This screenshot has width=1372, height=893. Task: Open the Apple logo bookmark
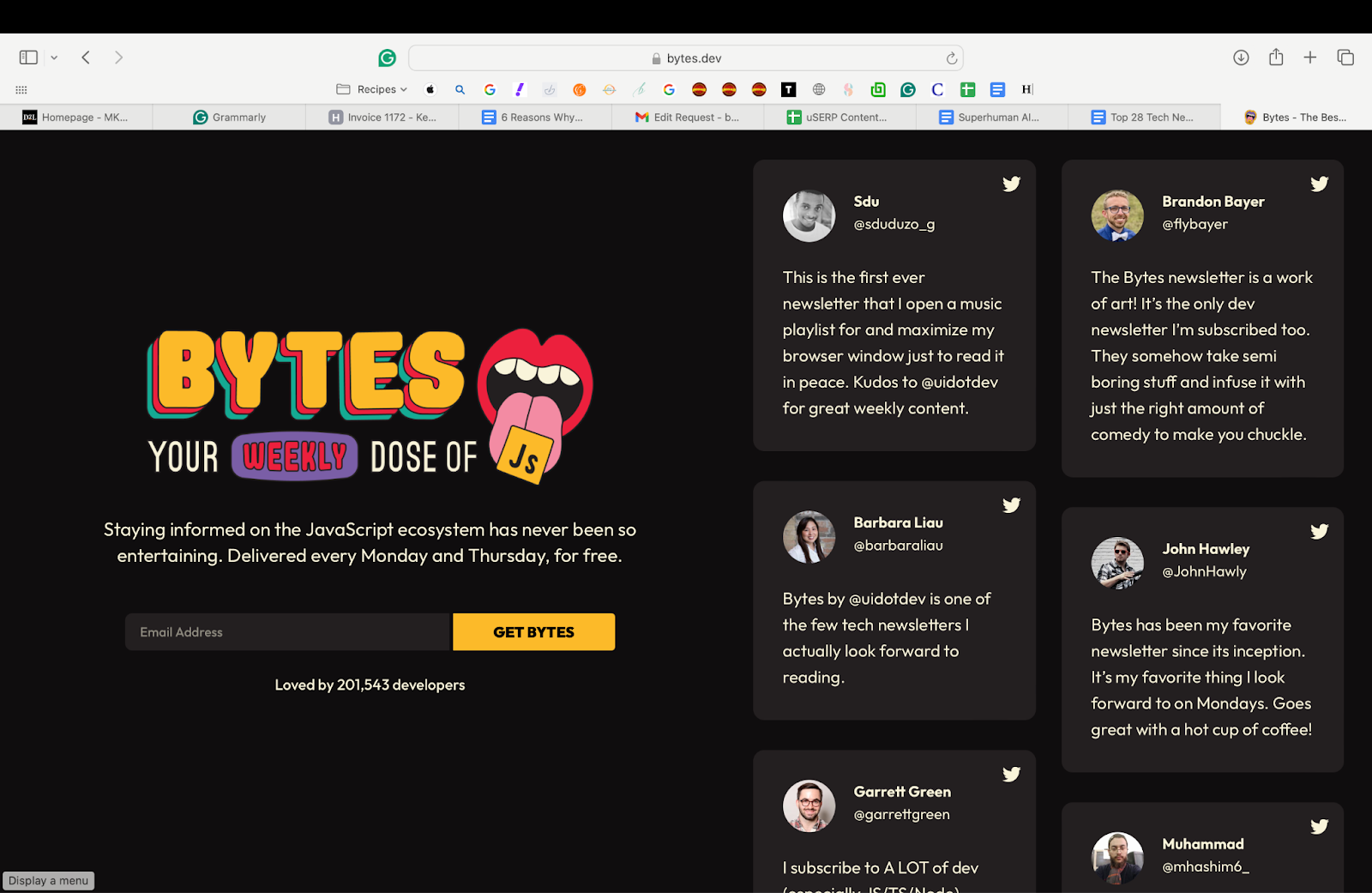pos(430,89)
